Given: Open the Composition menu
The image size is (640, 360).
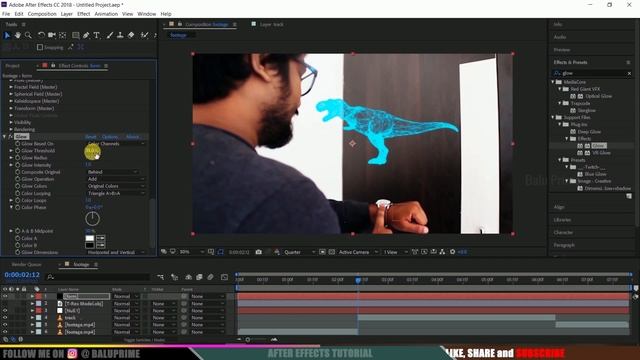Looking at the screenshot, I should point(42,14).
